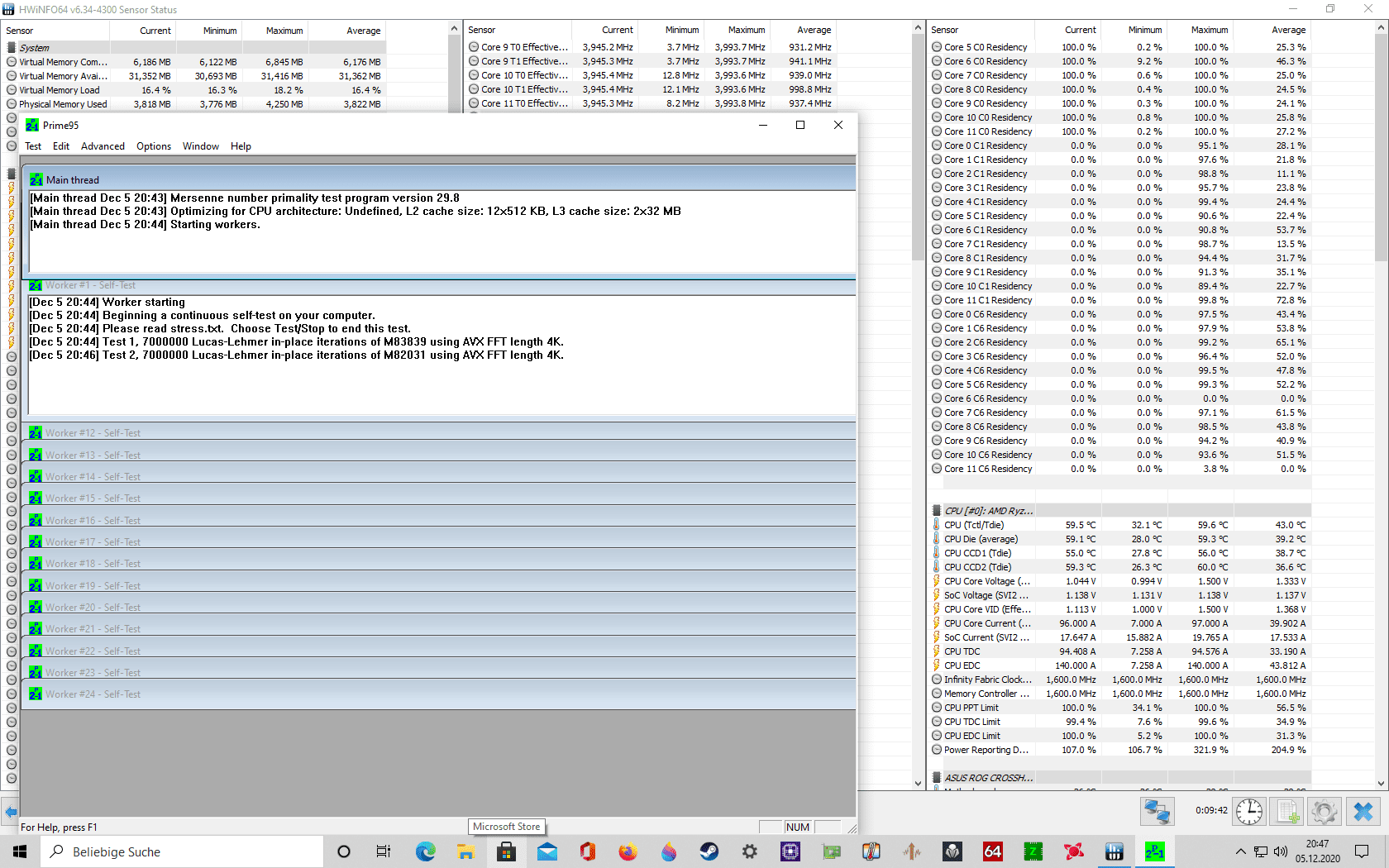This screenshot has width=1389, height=868.
Task: Open the Advanced menu in Prime95
Action: [x=103, y=146]
